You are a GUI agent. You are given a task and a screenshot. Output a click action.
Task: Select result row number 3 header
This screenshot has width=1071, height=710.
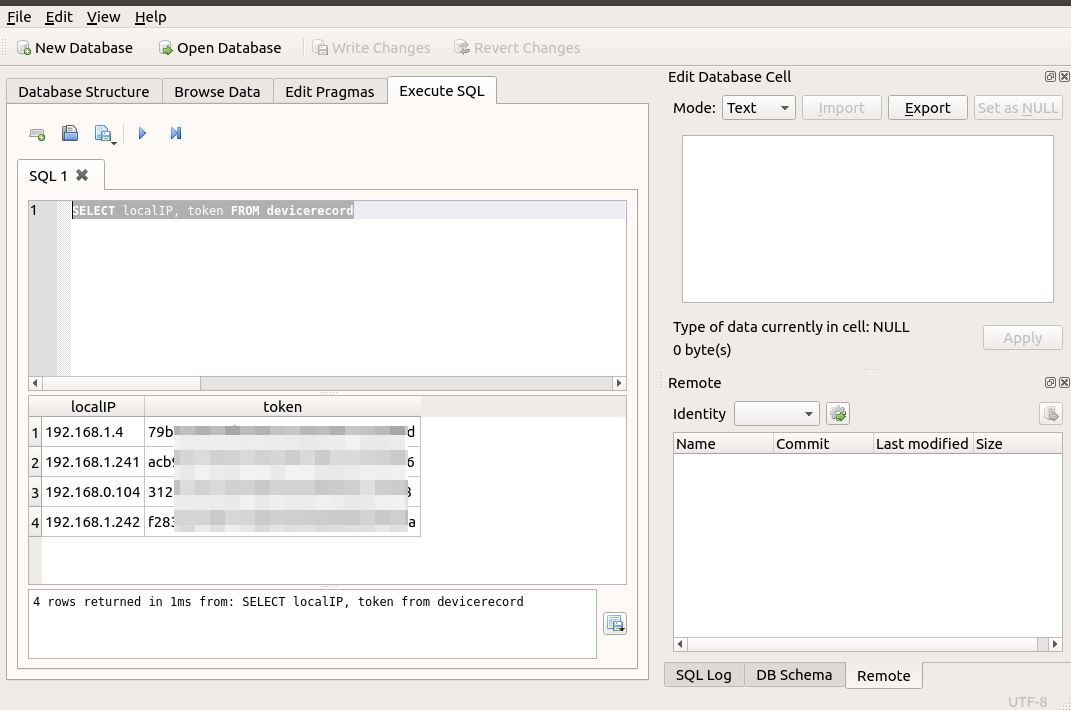coord(35,492)
